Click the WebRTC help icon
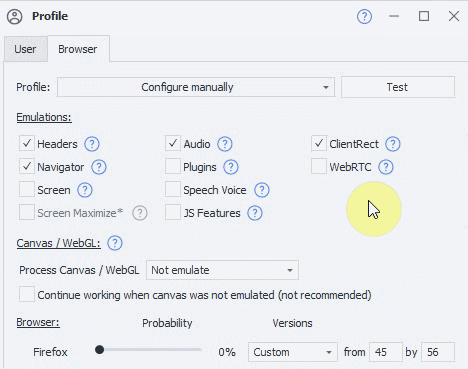468x369 pixels. coord(386,167)
